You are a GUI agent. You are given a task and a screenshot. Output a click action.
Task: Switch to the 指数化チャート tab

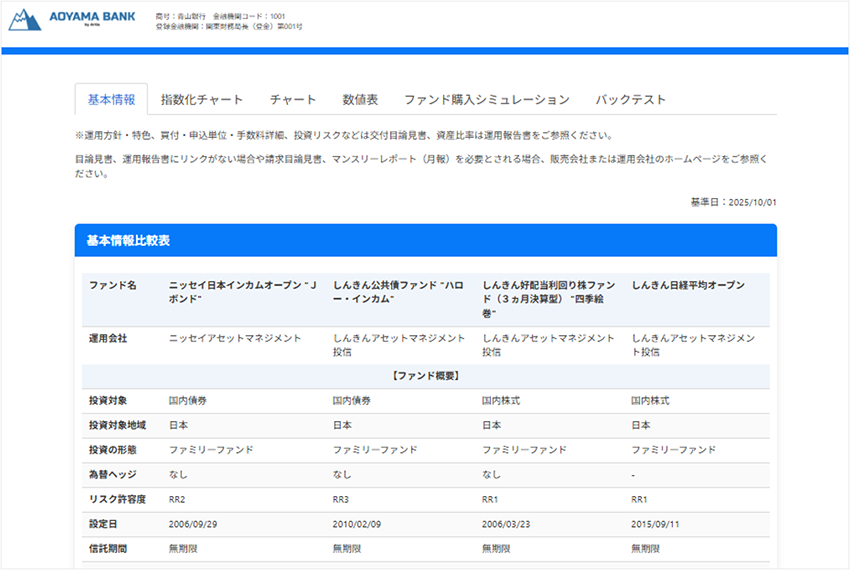tap(202, 100)
